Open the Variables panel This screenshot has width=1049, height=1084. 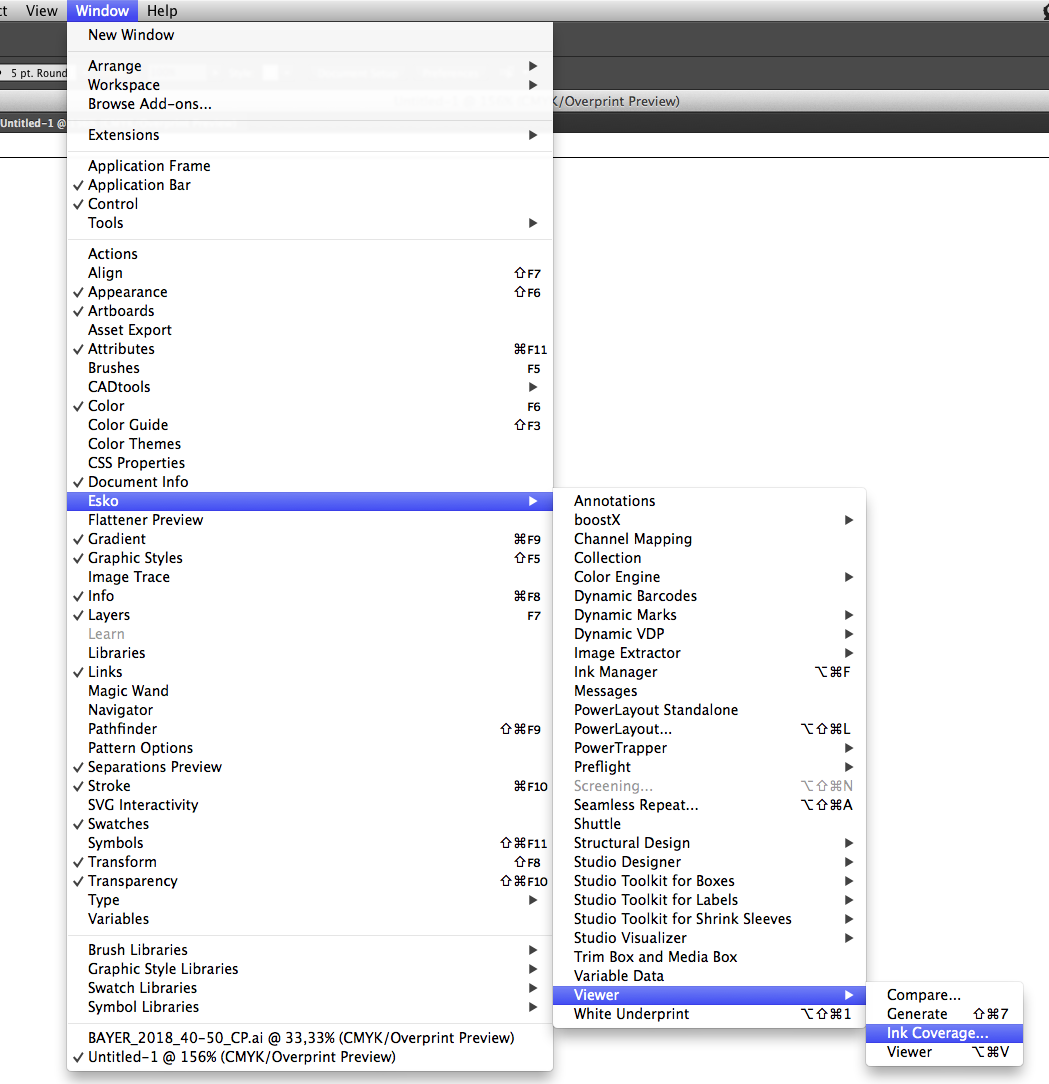[310, 919]
